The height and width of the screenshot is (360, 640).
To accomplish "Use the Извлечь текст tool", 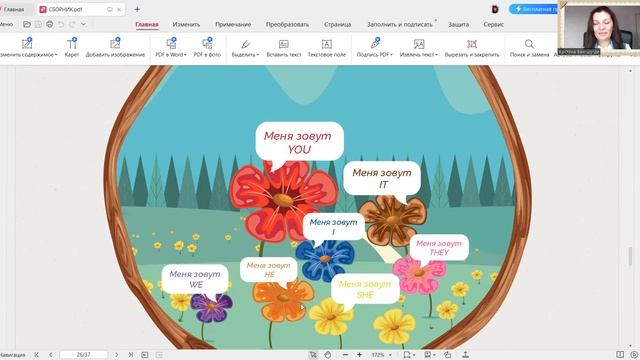I will (x=418, y=47).
